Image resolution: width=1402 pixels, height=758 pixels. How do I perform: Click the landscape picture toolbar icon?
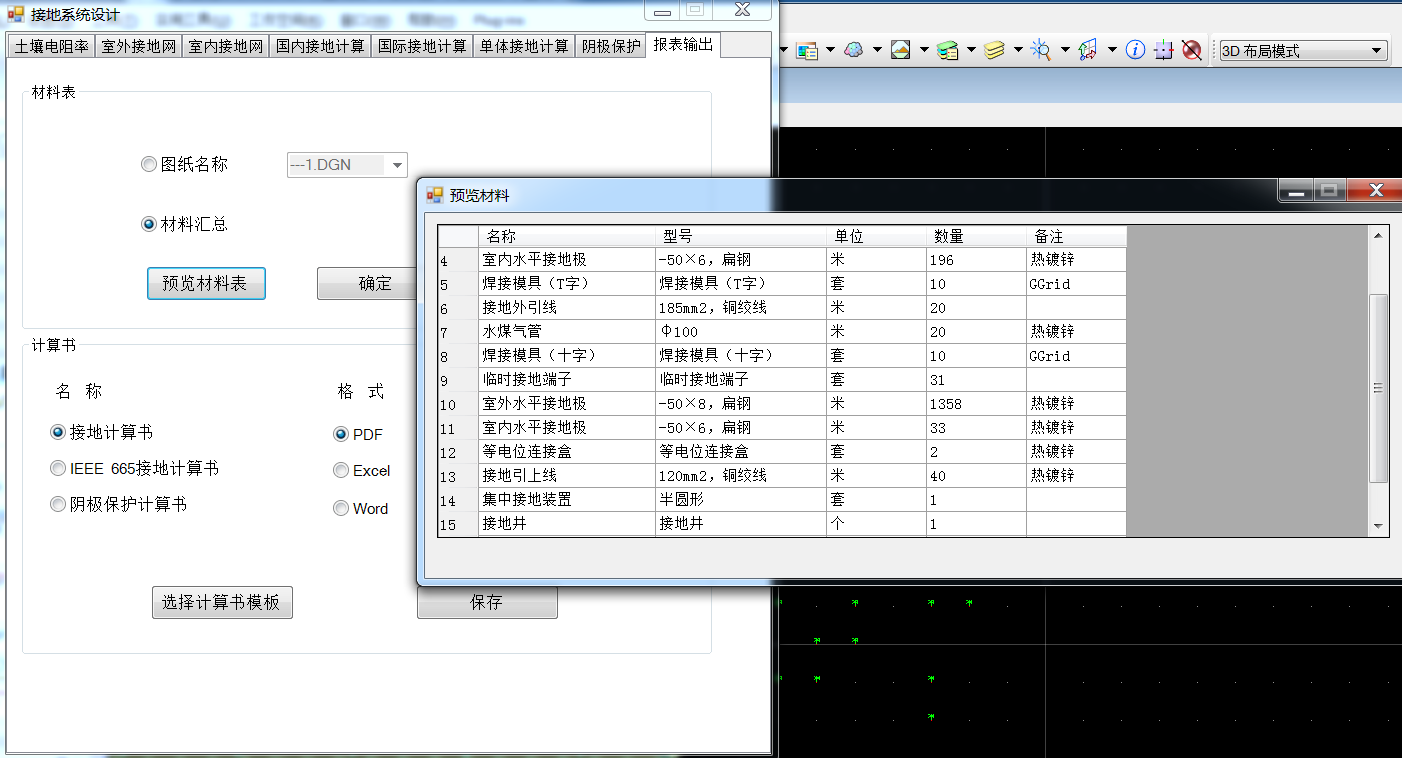tap(900, 50)
